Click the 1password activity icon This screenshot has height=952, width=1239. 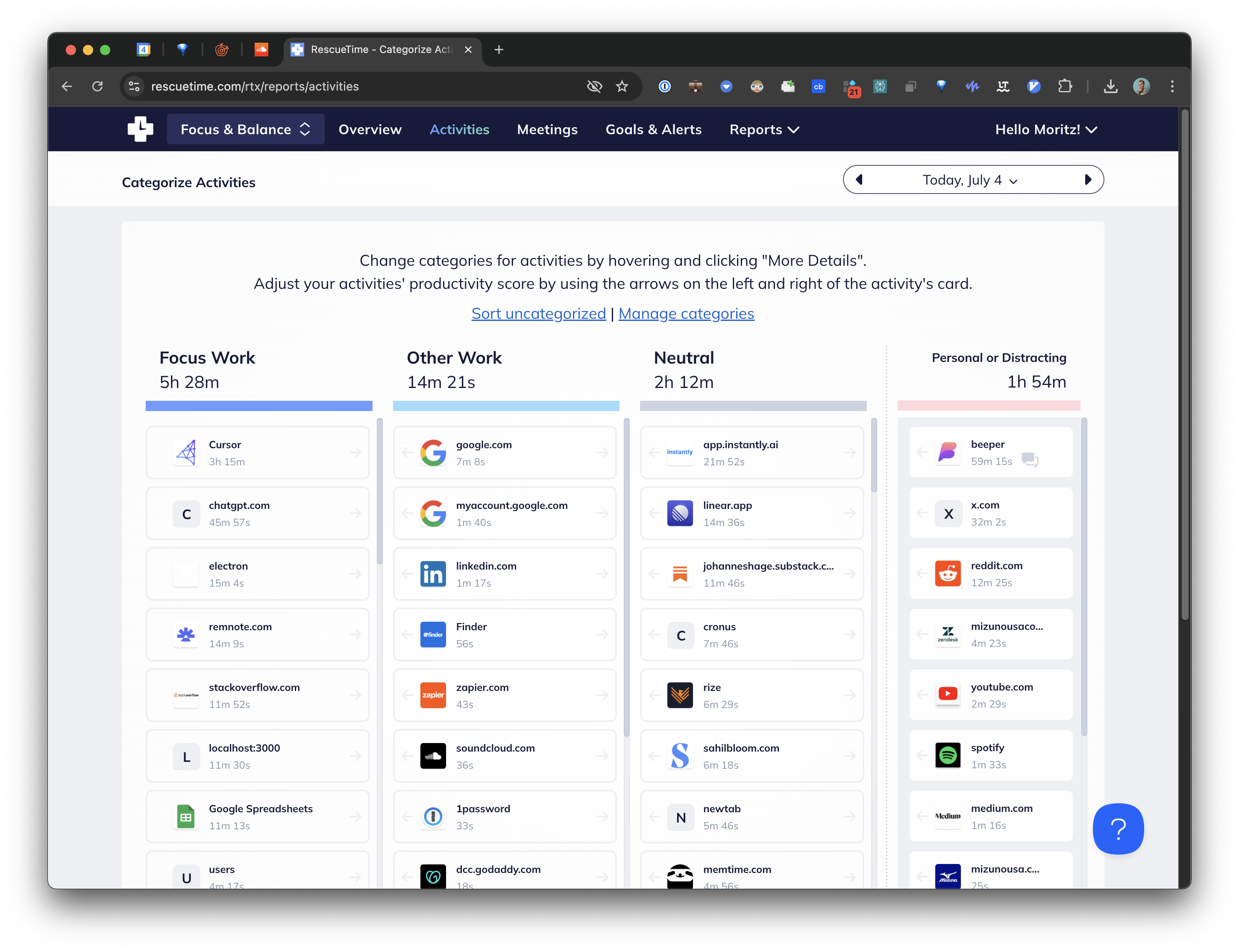pos(433,817)
